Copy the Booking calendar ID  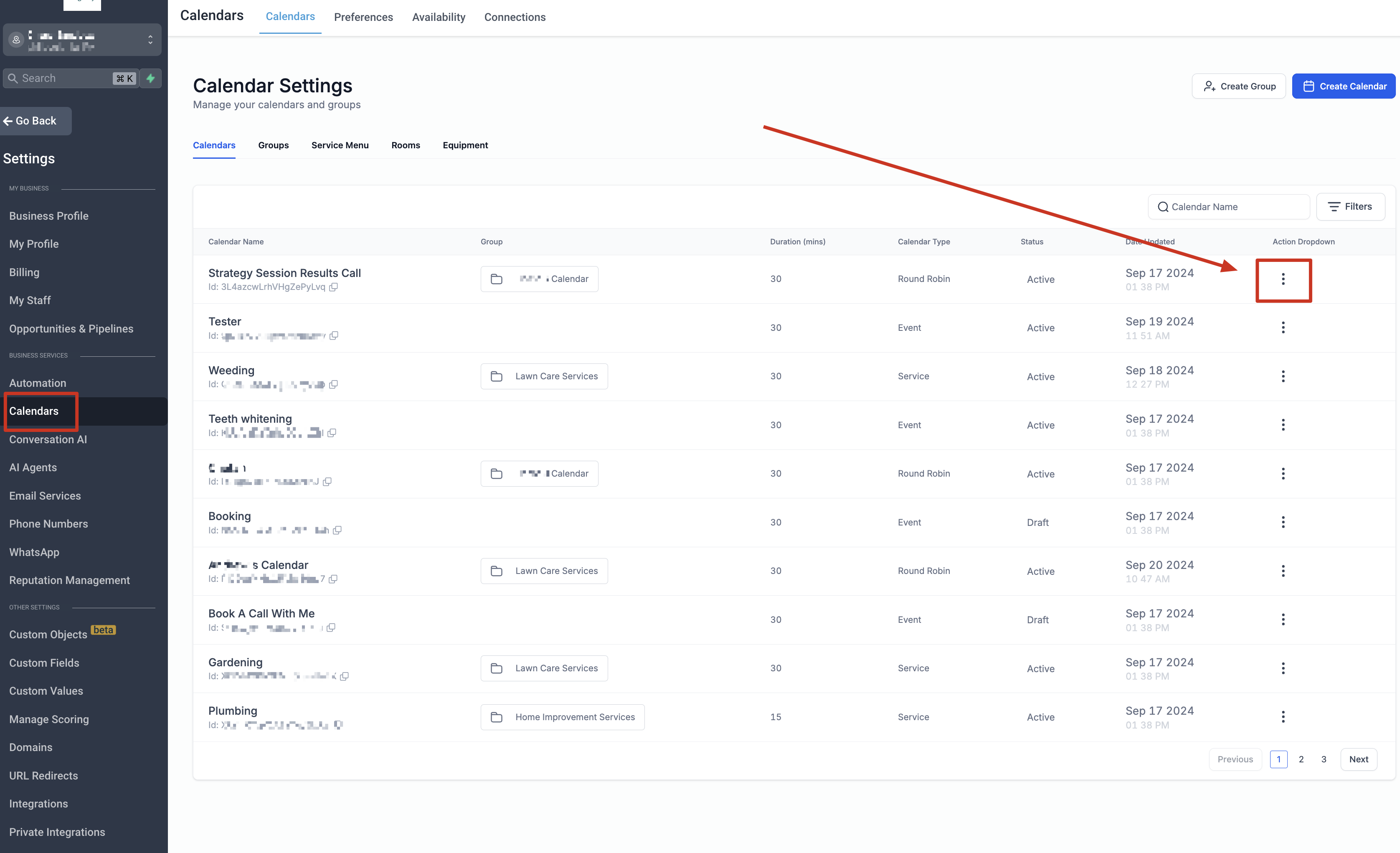[337, 530]
